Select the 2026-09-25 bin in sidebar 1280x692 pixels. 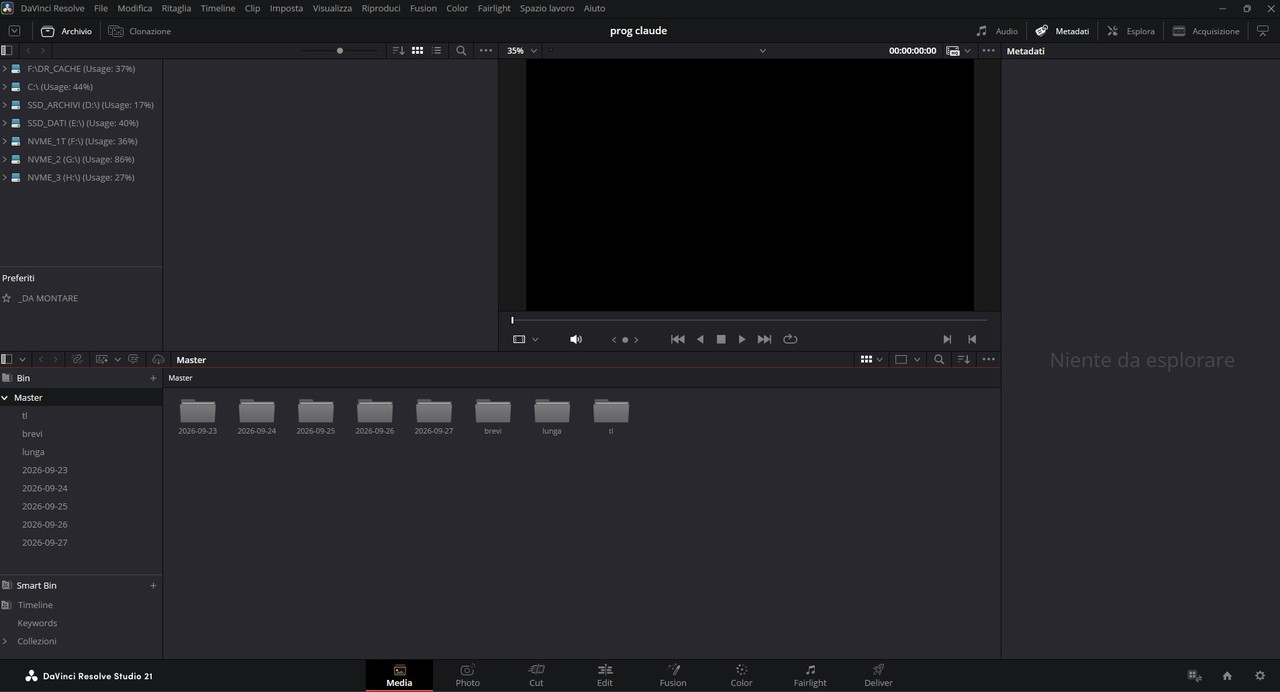coord(45,506)
